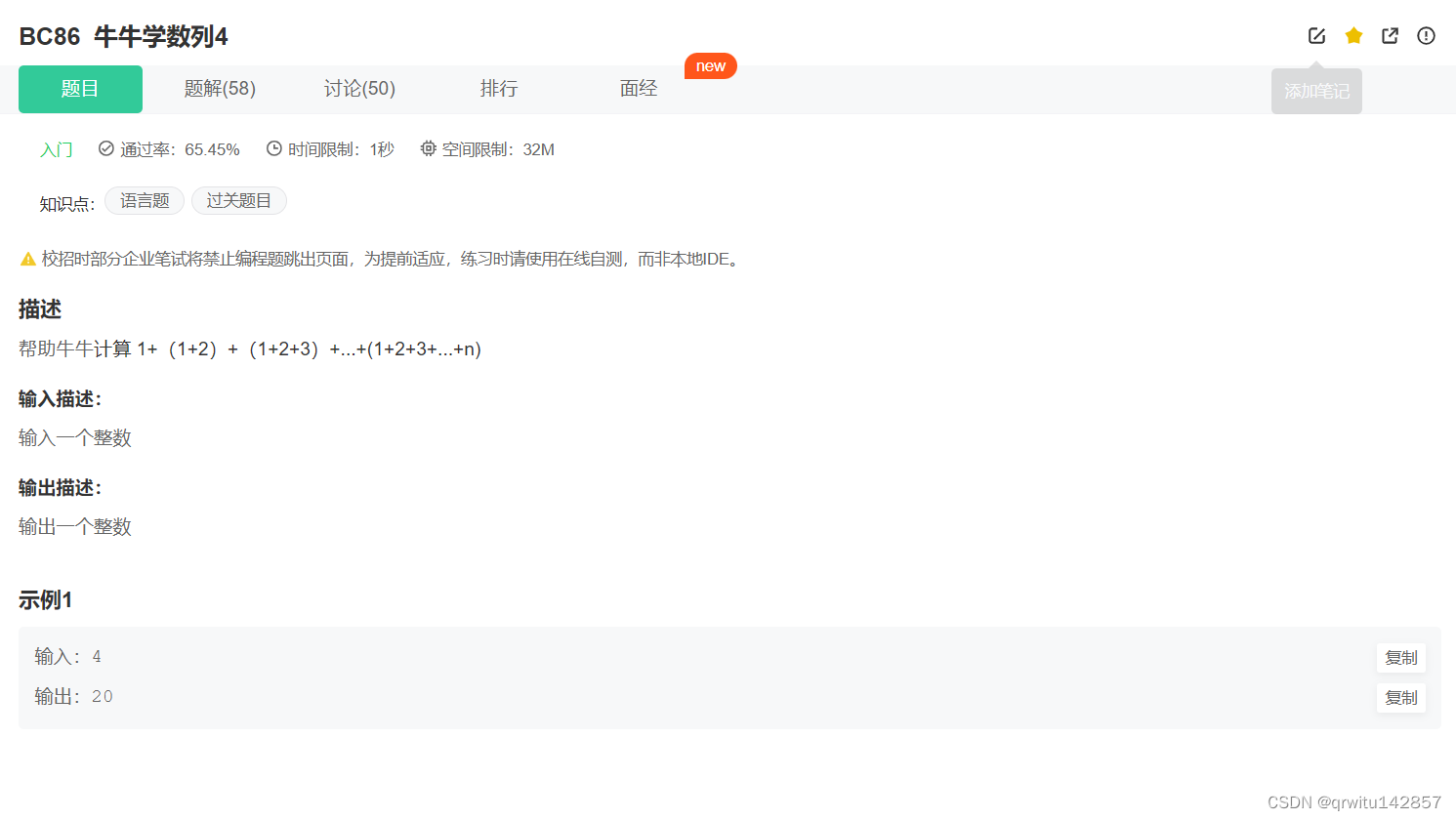Click the 时间限制: 1秒 text

coord(341,149)
